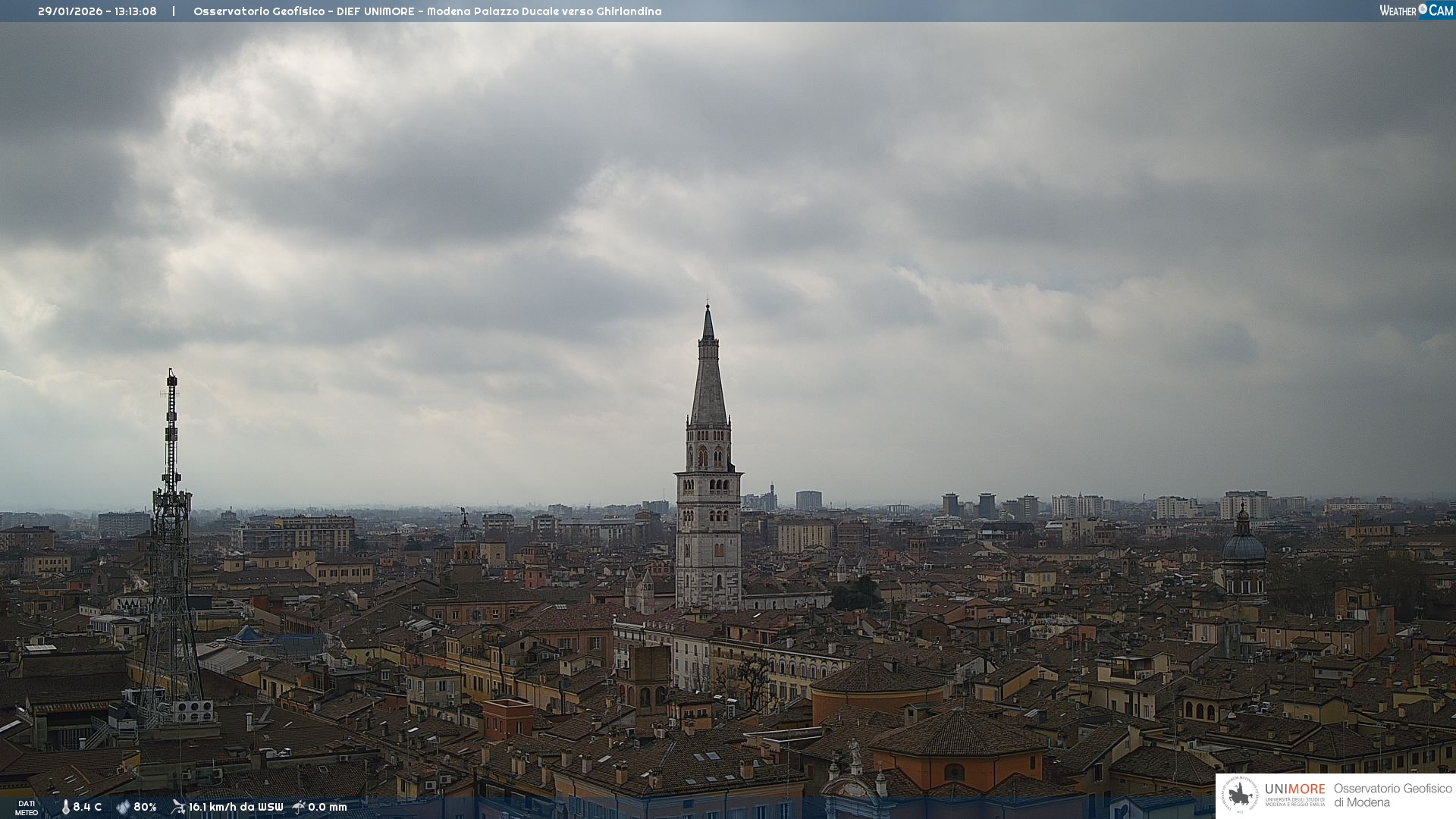The image size is (1456, 819).
Task: Click the thermometer temperature icon
Action: pos(65,807)
